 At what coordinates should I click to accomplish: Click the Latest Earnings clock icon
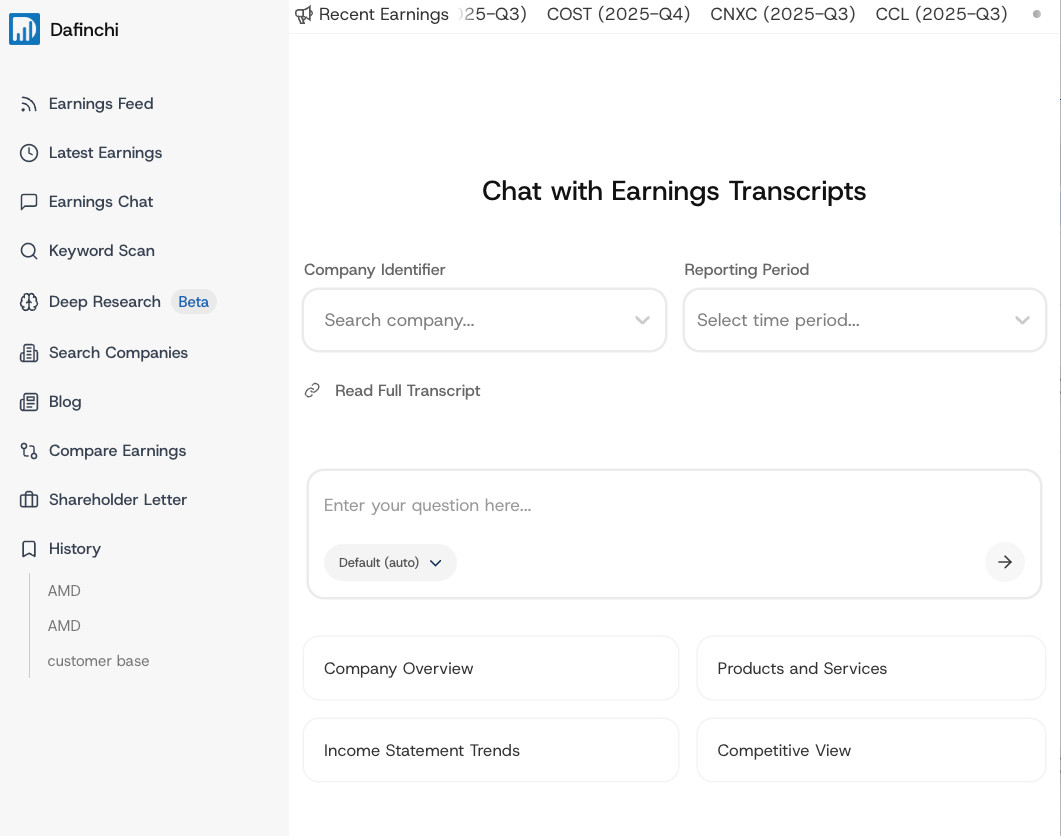pos(29,153)
